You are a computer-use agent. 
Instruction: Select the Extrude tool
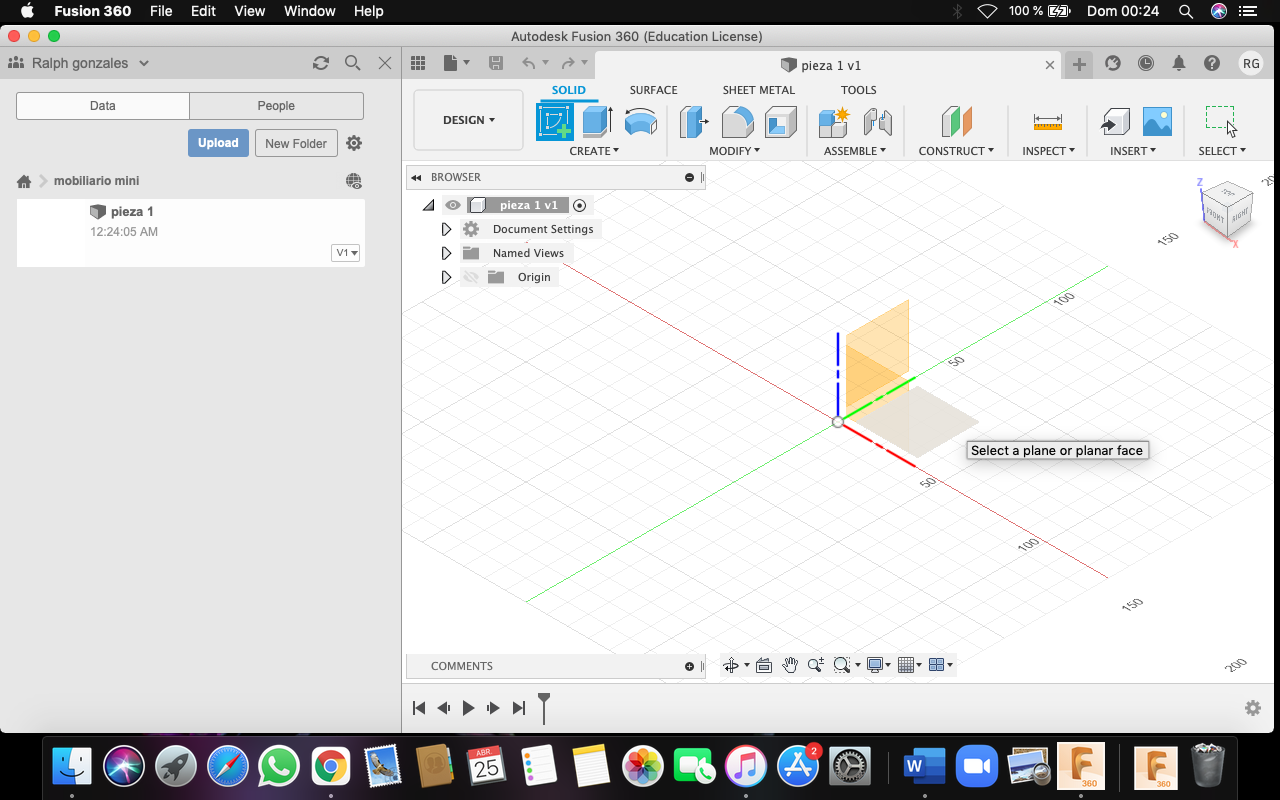point(597,122)
